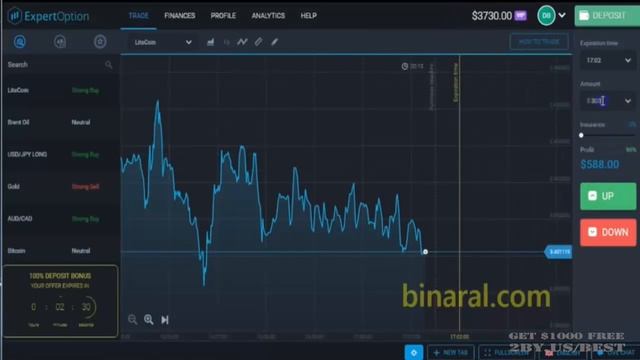Open the ANALYTICS tab
The image size is (640, 360).
[268, 16]
